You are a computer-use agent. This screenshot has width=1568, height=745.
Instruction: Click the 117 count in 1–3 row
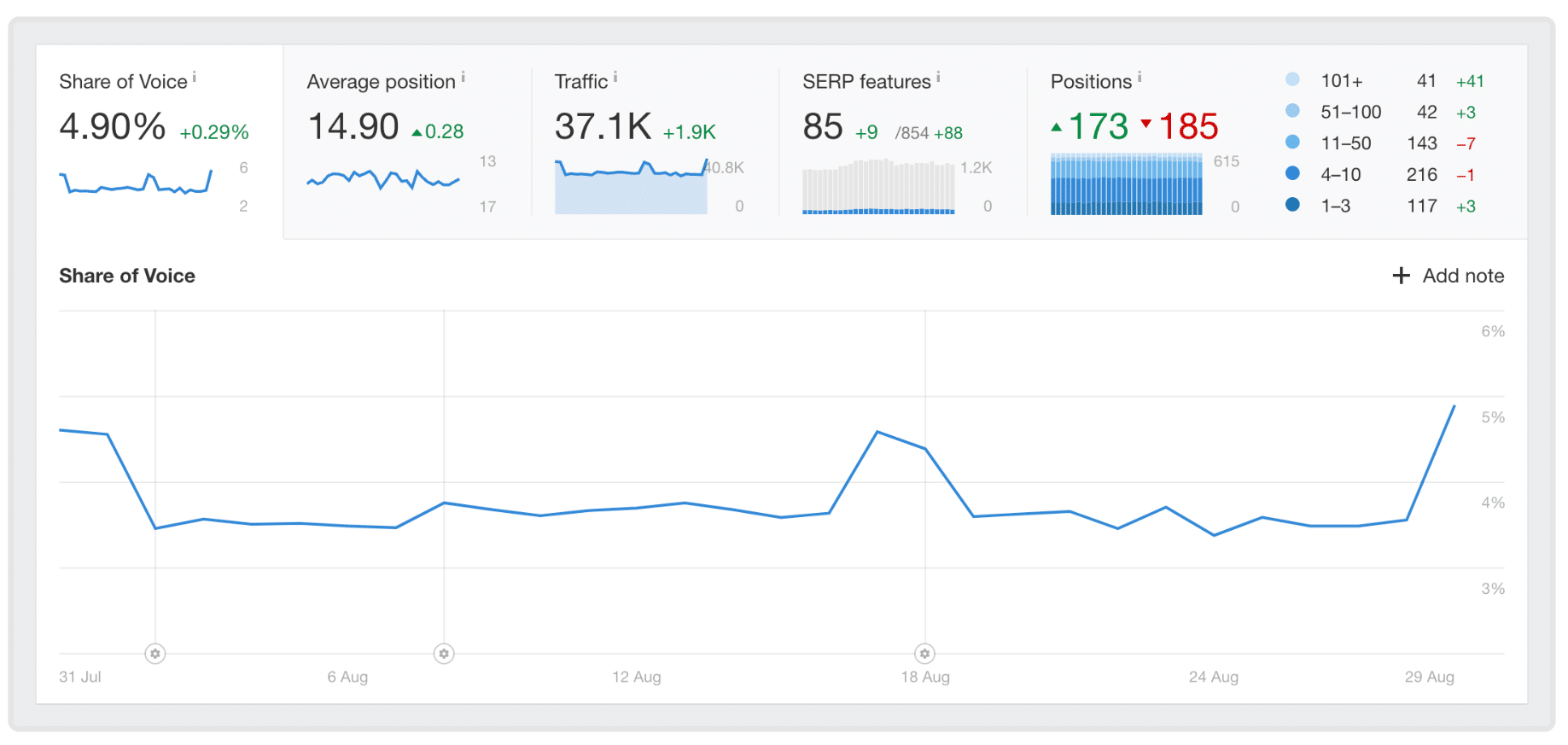pyautogui.click(x=1422, y=206)
